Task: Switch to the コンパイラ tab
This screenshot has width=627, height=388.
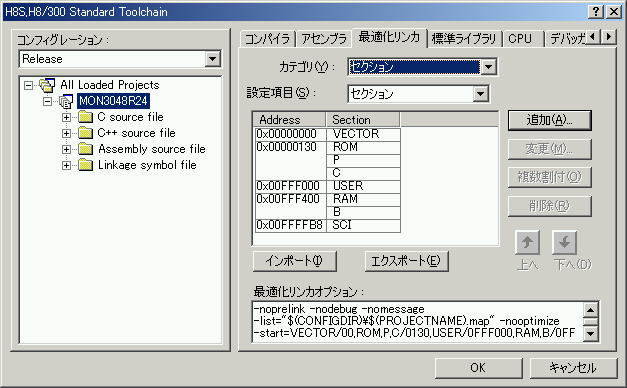Action: (x=268, y=39)
